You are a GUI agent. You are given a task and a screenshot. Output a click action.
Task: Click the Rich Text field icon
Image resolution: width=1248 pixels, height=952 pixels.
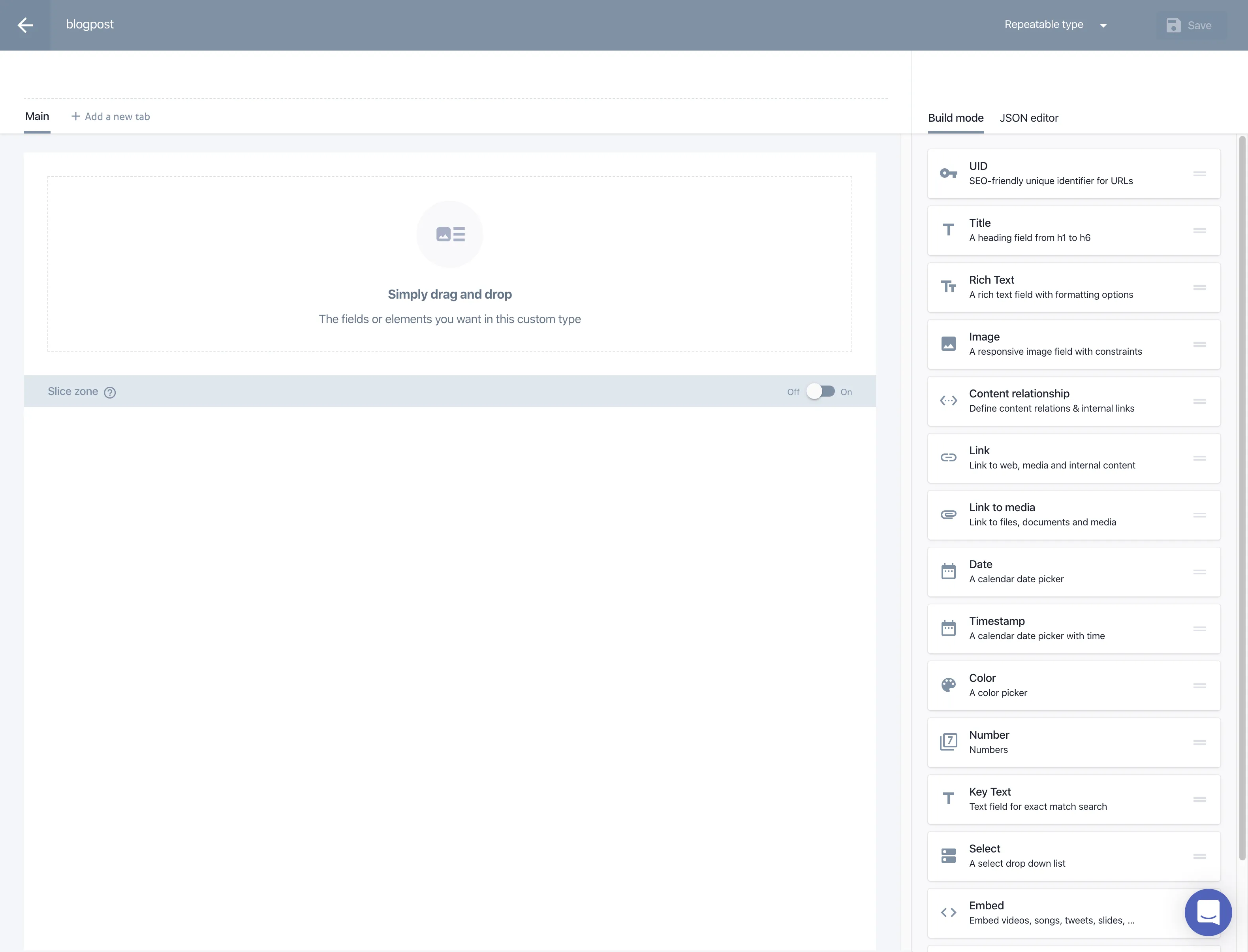coord(948,287)
